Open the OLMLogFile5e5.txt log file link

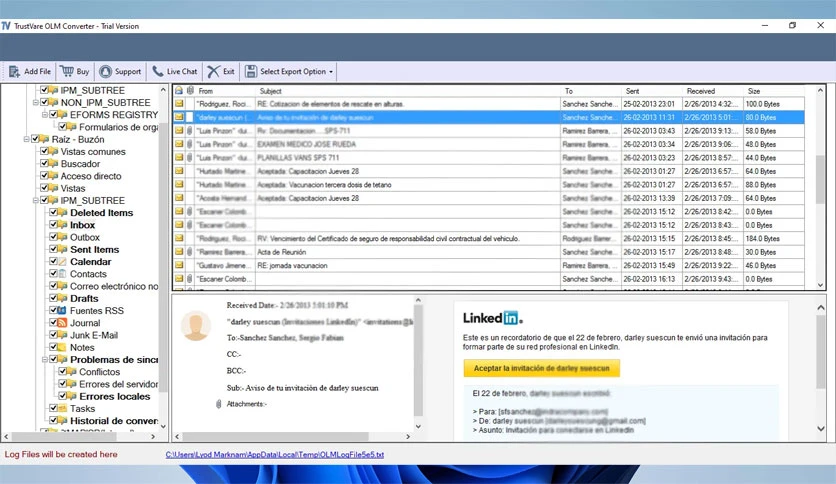pos(275,455)
